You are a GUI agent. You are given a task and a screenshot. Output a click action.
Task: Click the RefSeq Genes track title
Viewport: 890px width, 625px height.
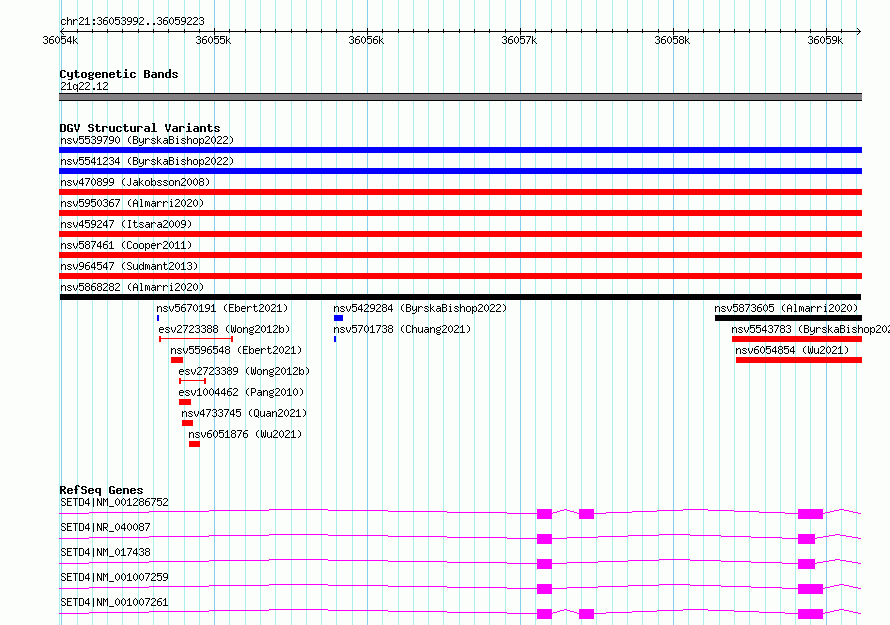pyautogui.click(x=102, y=490)
